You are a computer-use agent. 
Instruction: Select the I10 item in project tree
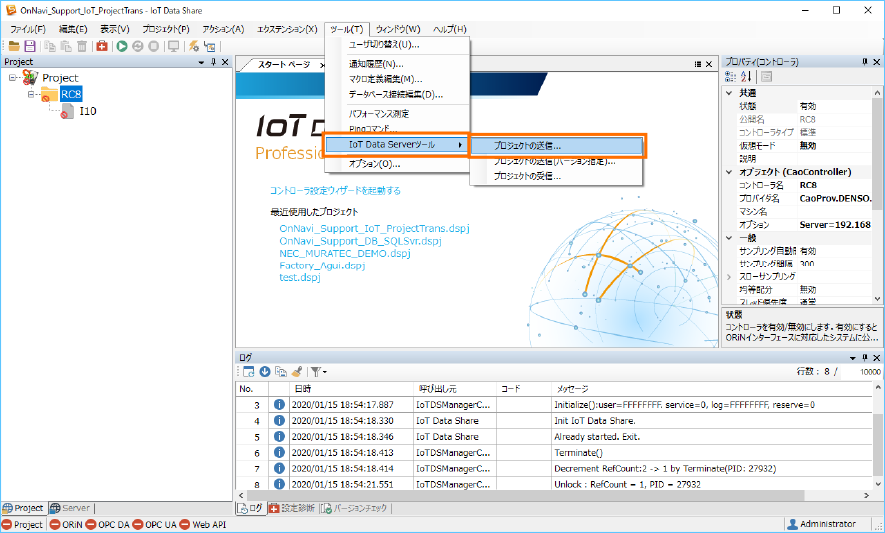88,111
